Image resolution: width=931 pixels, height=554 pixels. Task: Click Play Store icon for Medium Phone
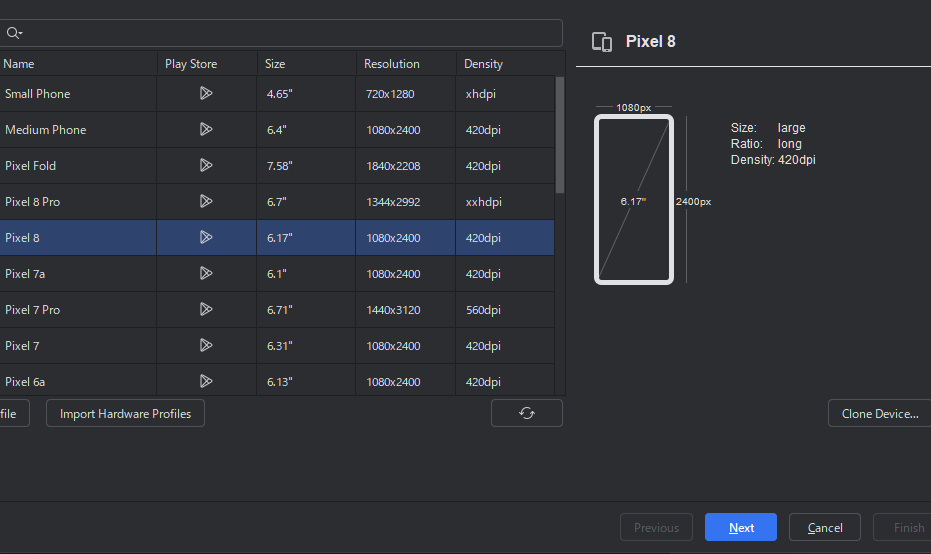tap(206, 129)
